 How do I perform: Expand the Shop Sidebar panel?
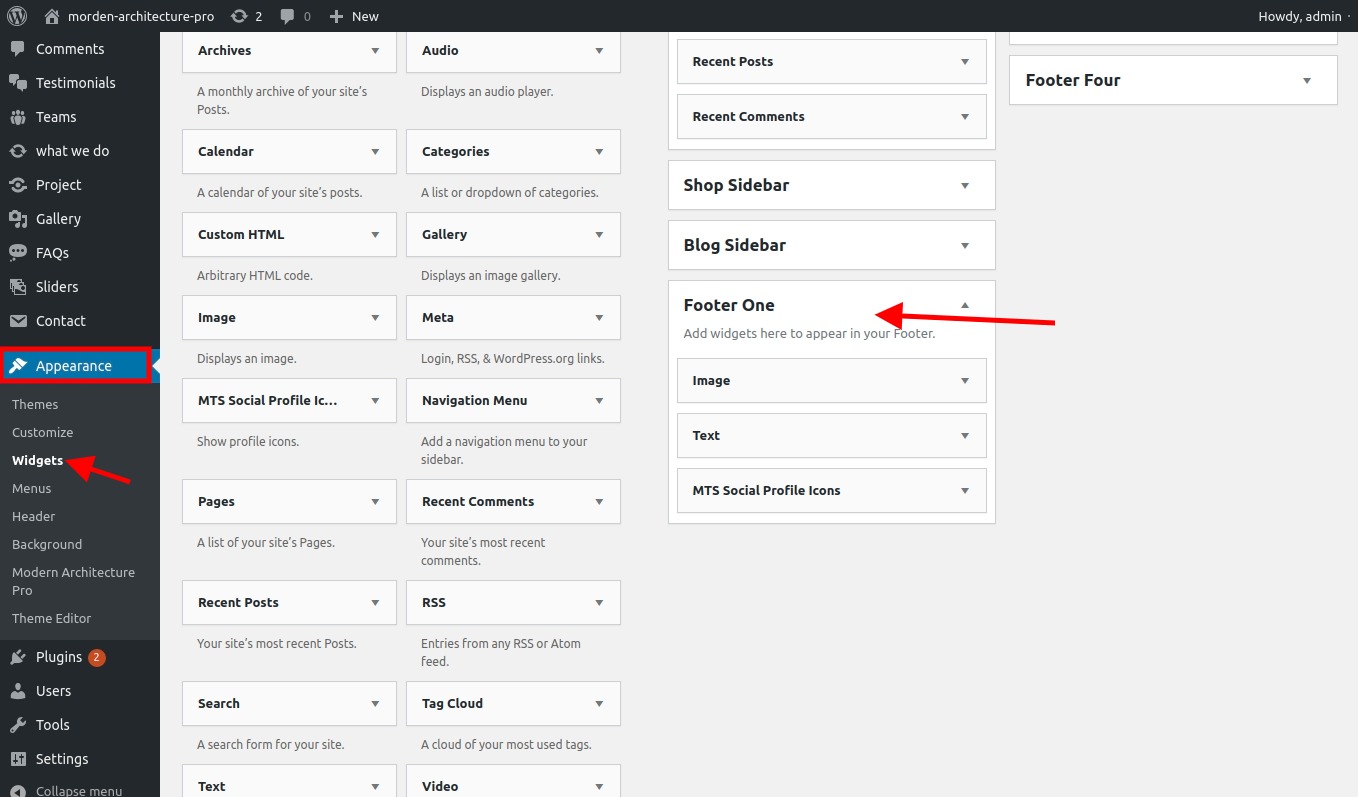pyautogui.click(x=964, y=185)
